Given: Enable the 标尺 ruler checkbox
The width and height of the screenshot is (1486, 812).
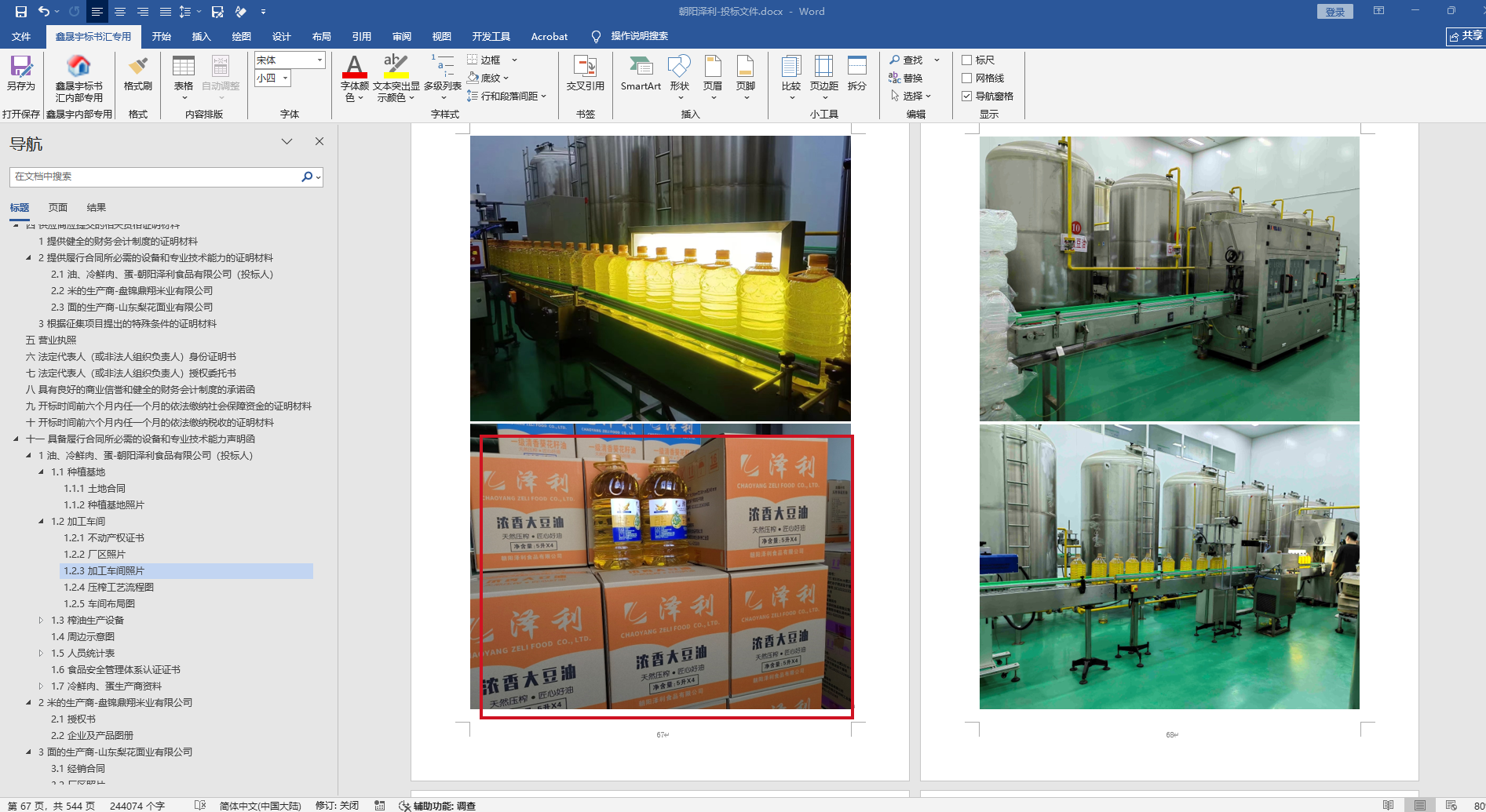Looking at the screenshot, I should point(967,60).
